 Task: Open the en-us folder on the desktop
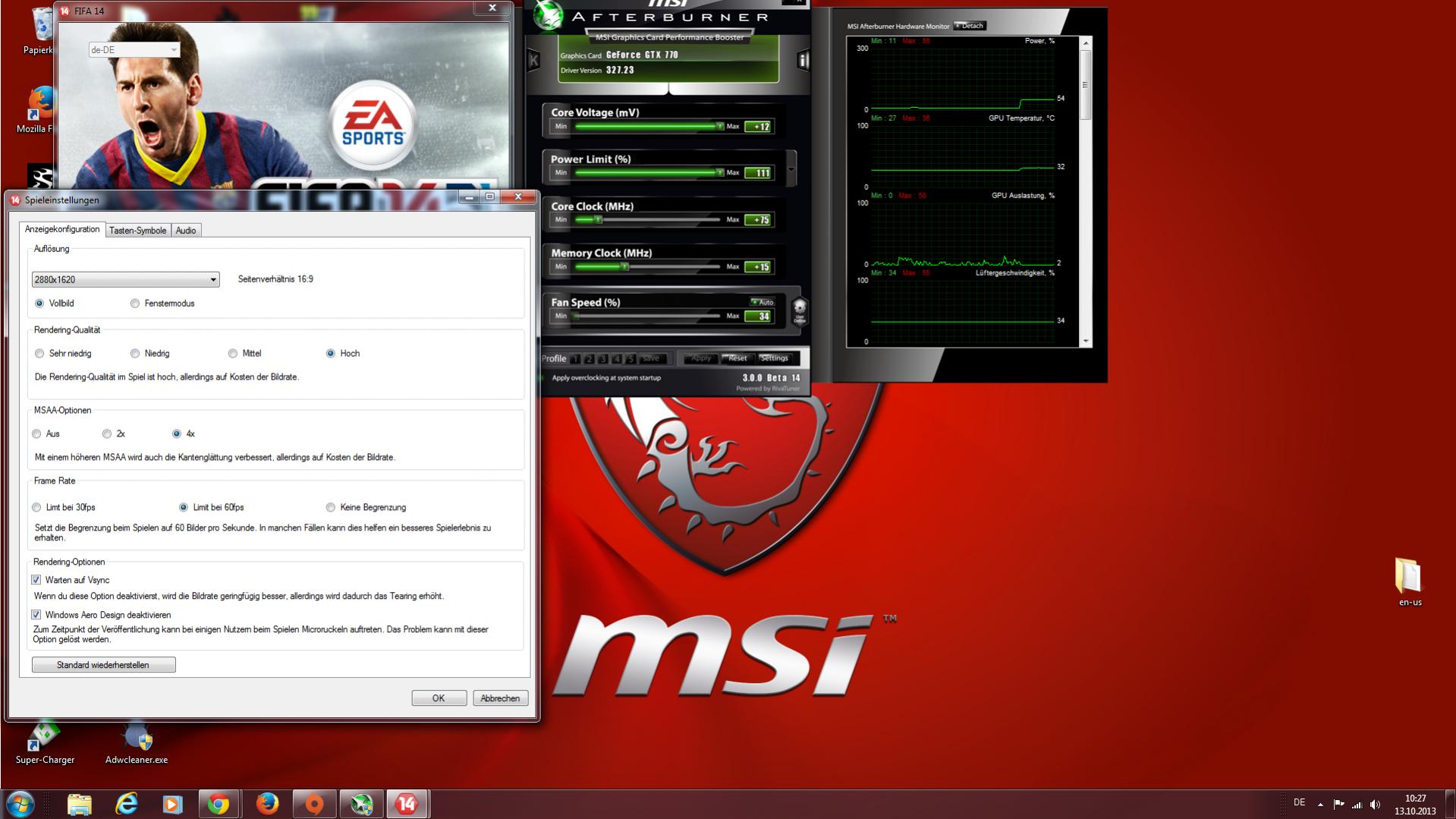(1410, 582)
